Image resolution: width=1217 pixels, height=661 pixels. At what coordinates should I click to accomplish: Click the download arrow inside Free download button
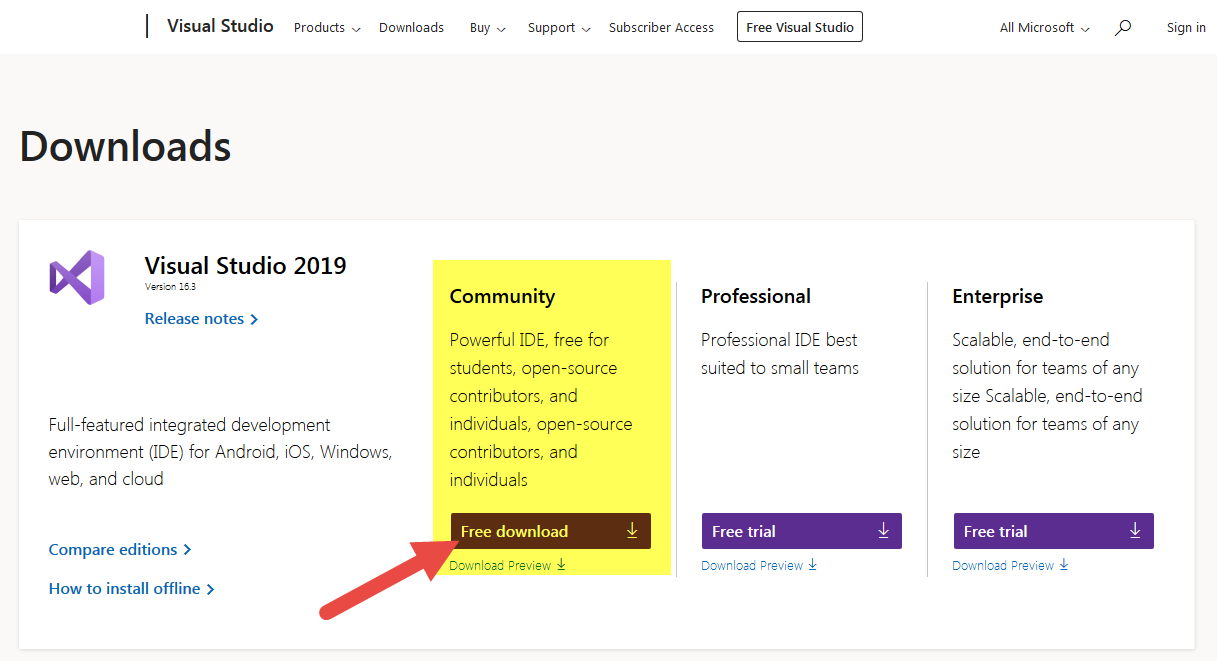click(632, 531)
